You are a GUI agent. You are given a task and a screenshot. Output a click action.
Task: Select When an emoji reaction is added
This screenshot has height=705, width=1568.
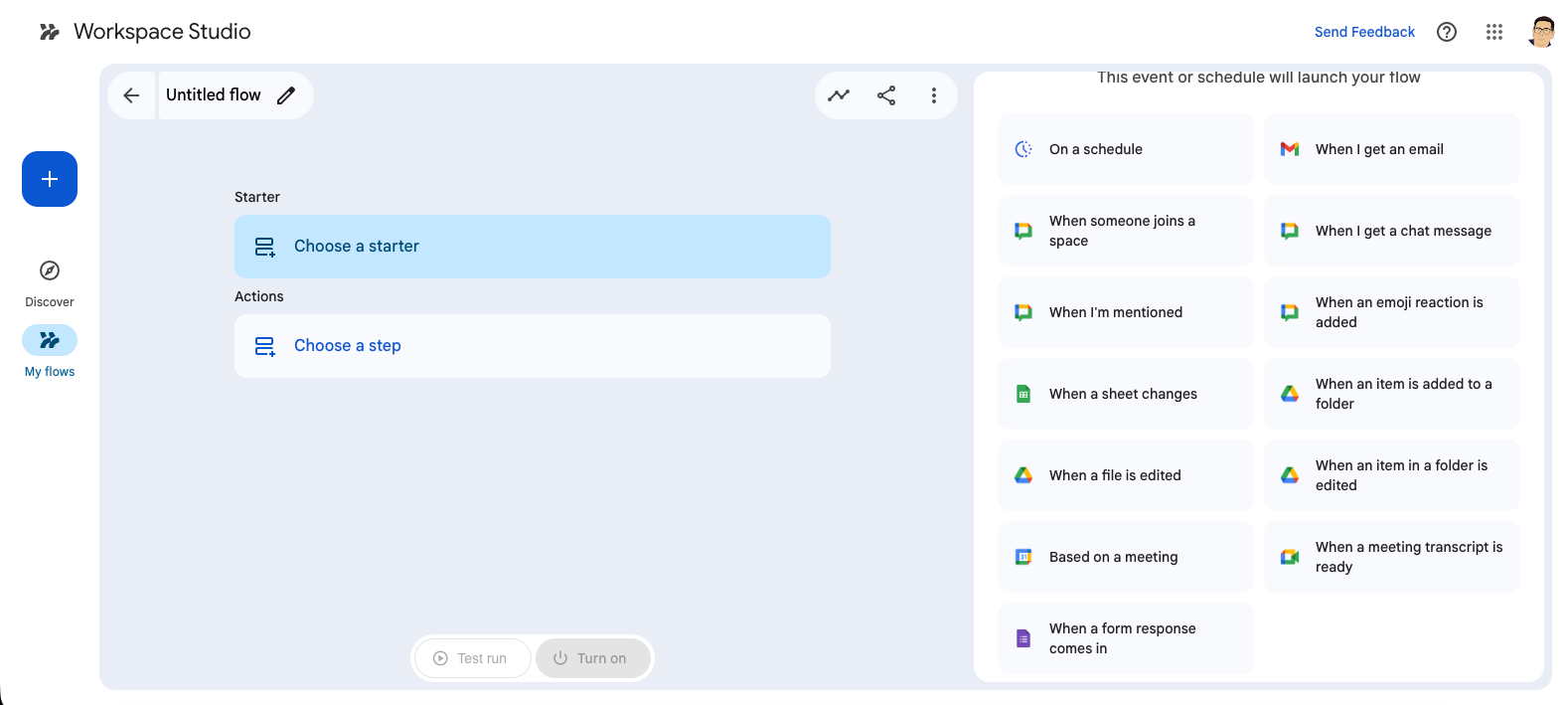[1392, 312]
